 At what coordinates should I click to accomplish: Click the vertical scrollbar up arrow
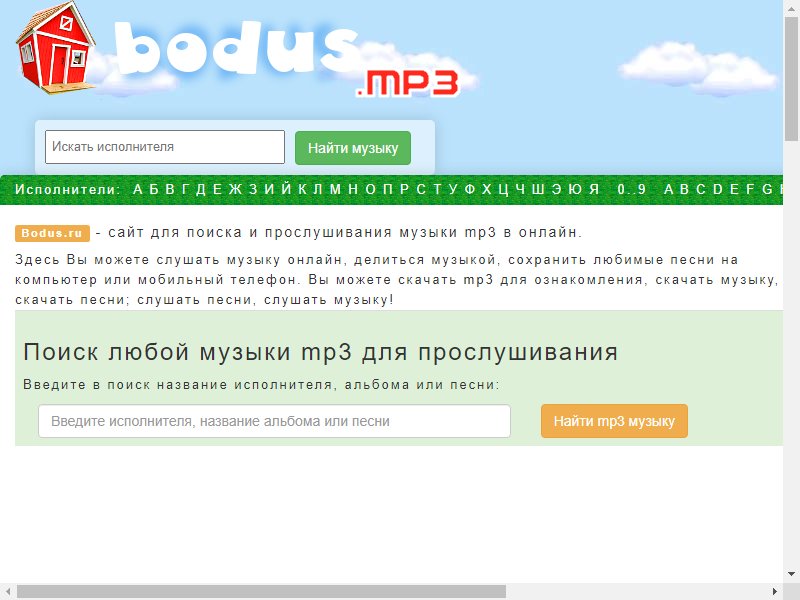click(791, 7)
